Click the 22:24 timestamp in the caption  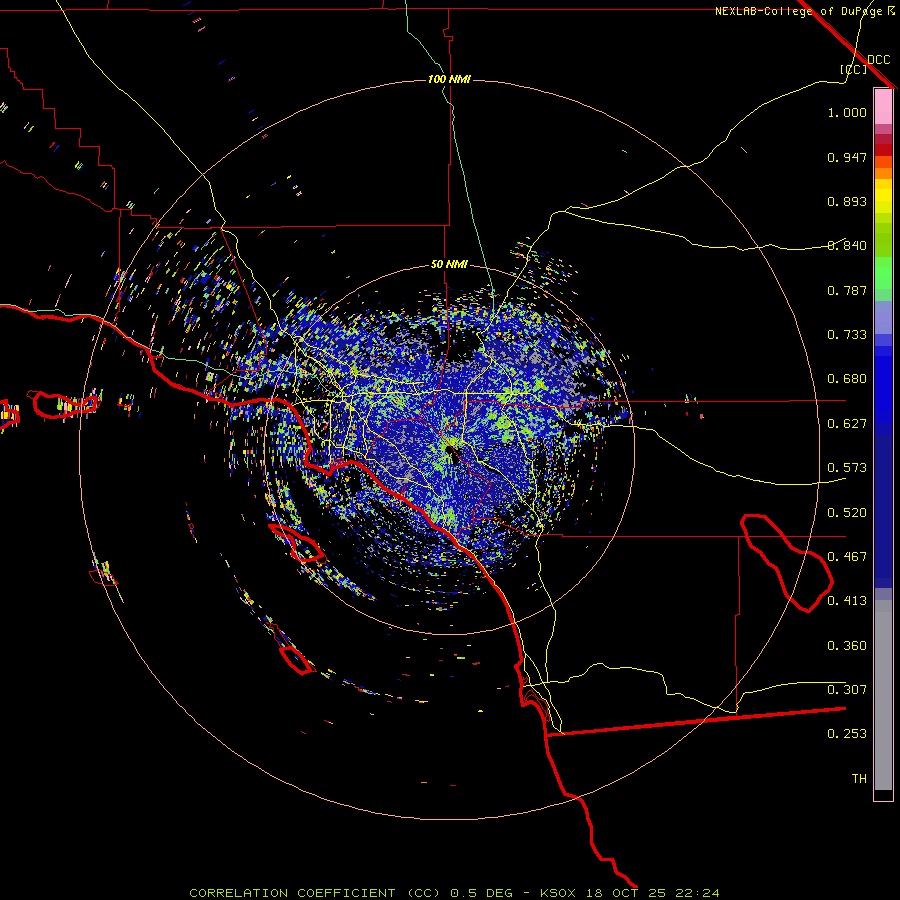click(x=697, y=893)
